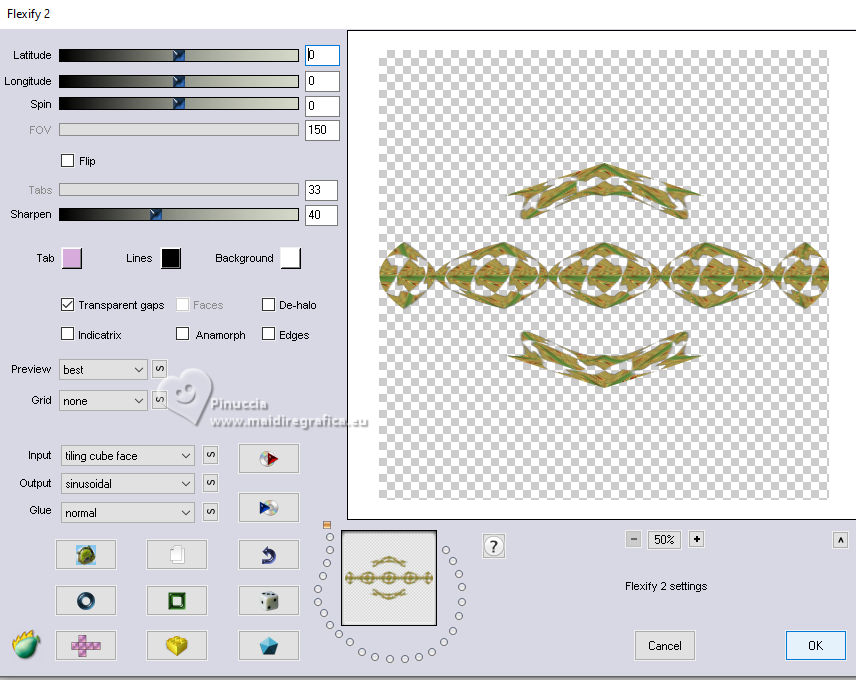
Task: Click the blue undo arrow button
Action: click(x=269, y=554)
